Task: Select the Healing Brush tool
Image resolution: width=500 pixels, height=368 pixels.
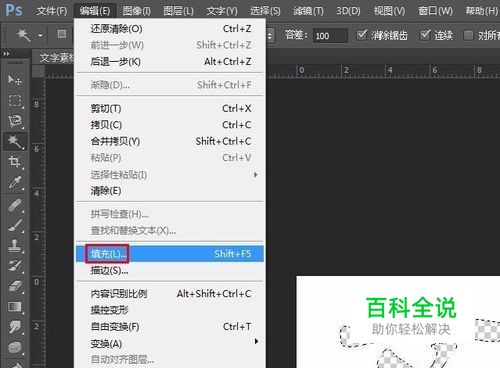Action: tap(15, 205)
